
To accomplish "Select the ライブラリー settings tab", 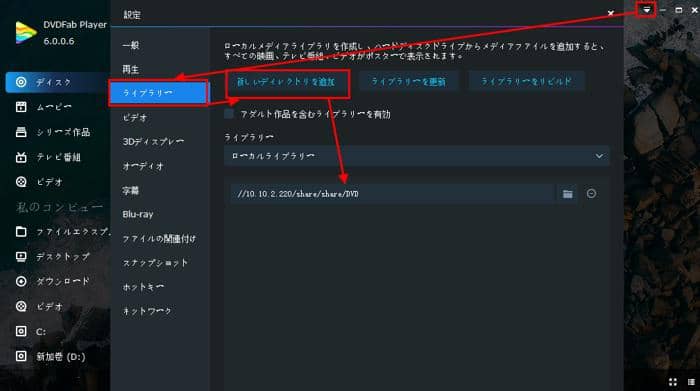I will point(159,92).
